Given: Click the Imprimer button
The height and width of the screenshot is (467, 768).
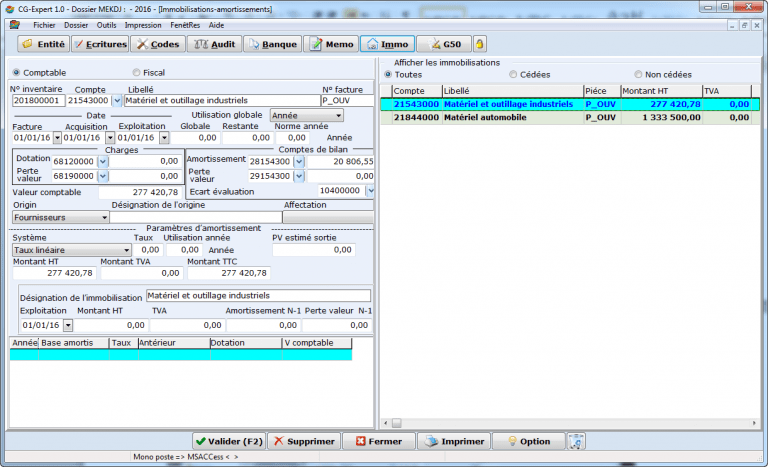Looking at the screenshot, I should tap(454, 442).
